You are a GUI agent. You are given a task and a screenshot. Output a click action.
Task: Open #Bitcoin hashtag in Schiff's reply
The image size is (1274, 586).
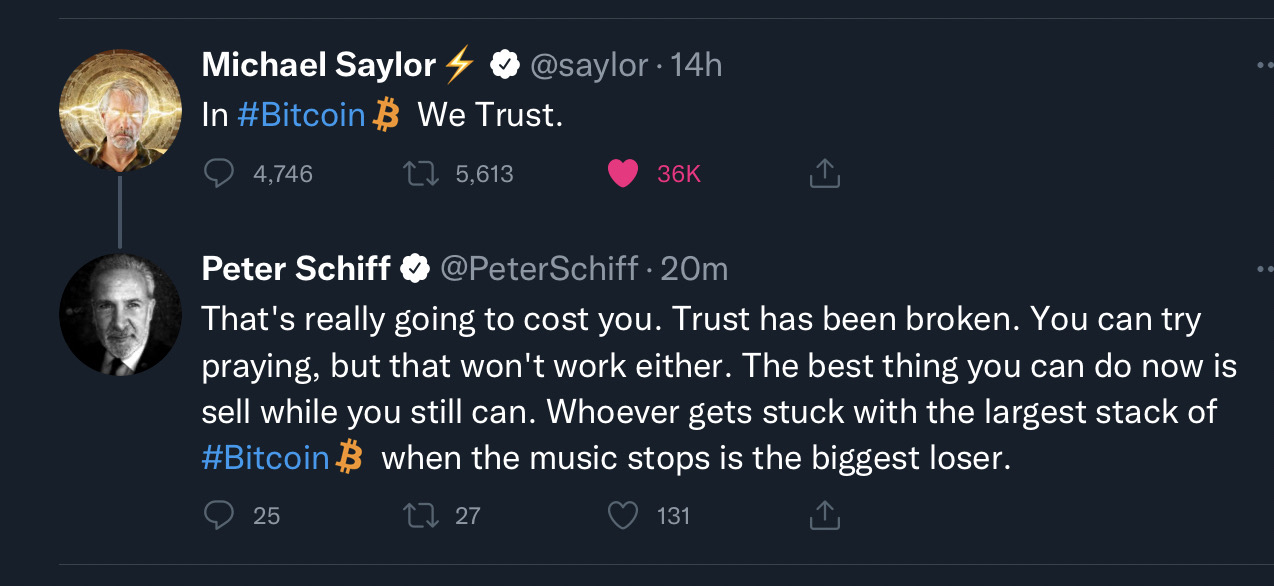pos(265,458)
